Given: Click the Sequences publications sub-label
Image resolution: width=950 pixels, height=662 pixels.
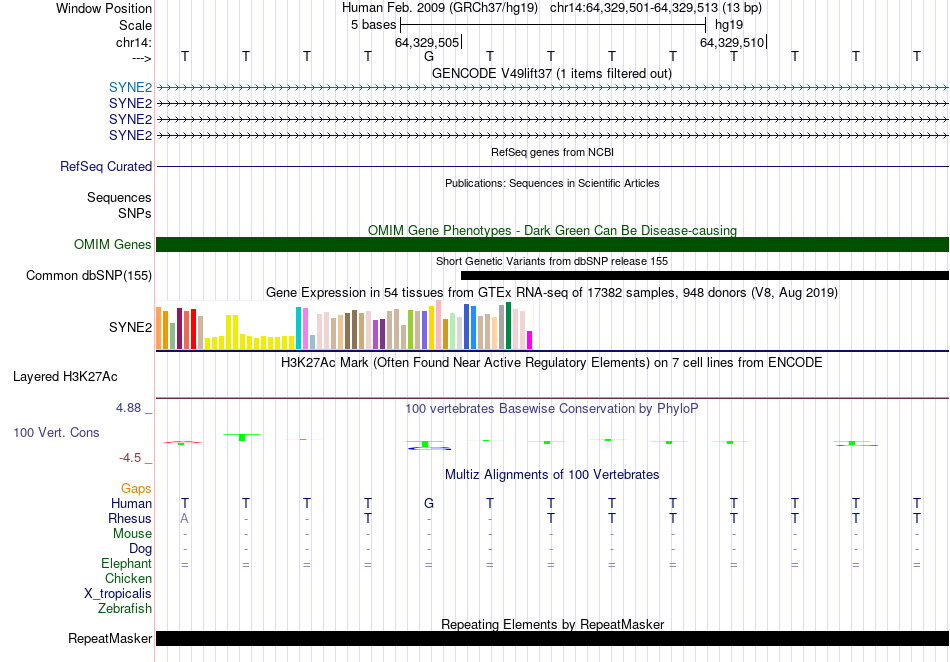Looking at the screenshot, I should (119, 197).
